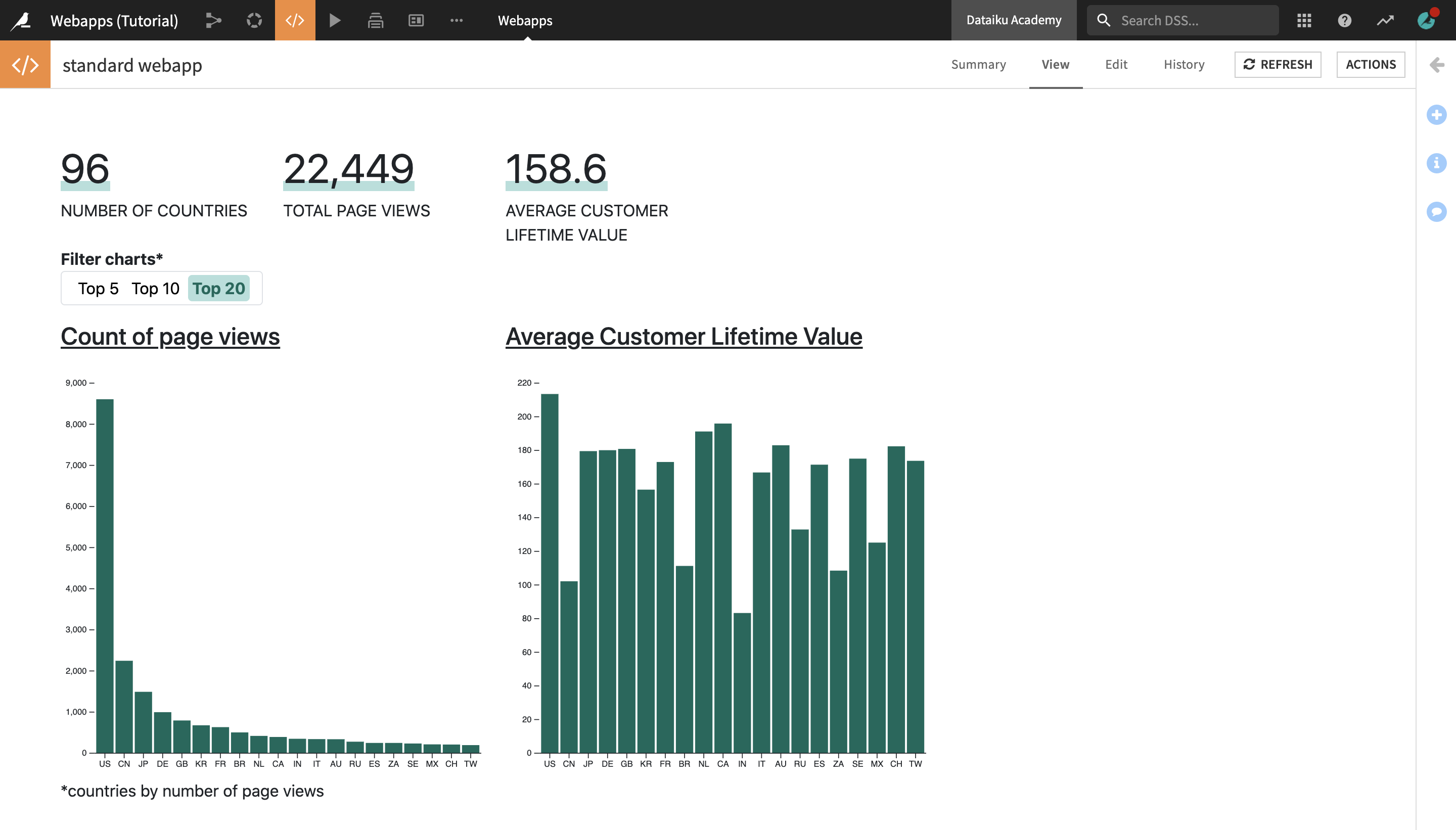Switch to the Summary tab
1456x830 pixels.
pyautogui.click(x=978, y=64)
